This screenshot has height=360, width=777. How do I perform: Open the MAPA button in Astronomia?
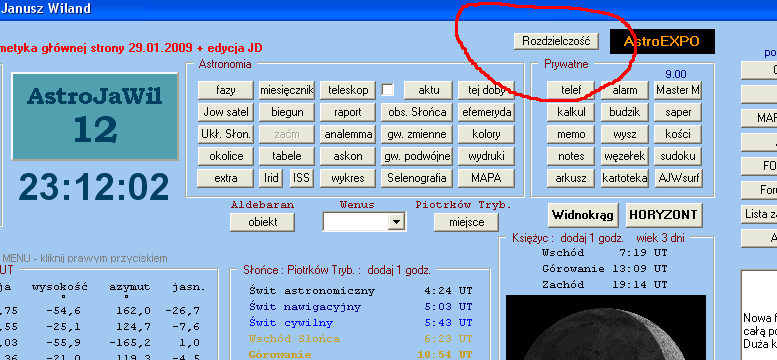[486, 178]
